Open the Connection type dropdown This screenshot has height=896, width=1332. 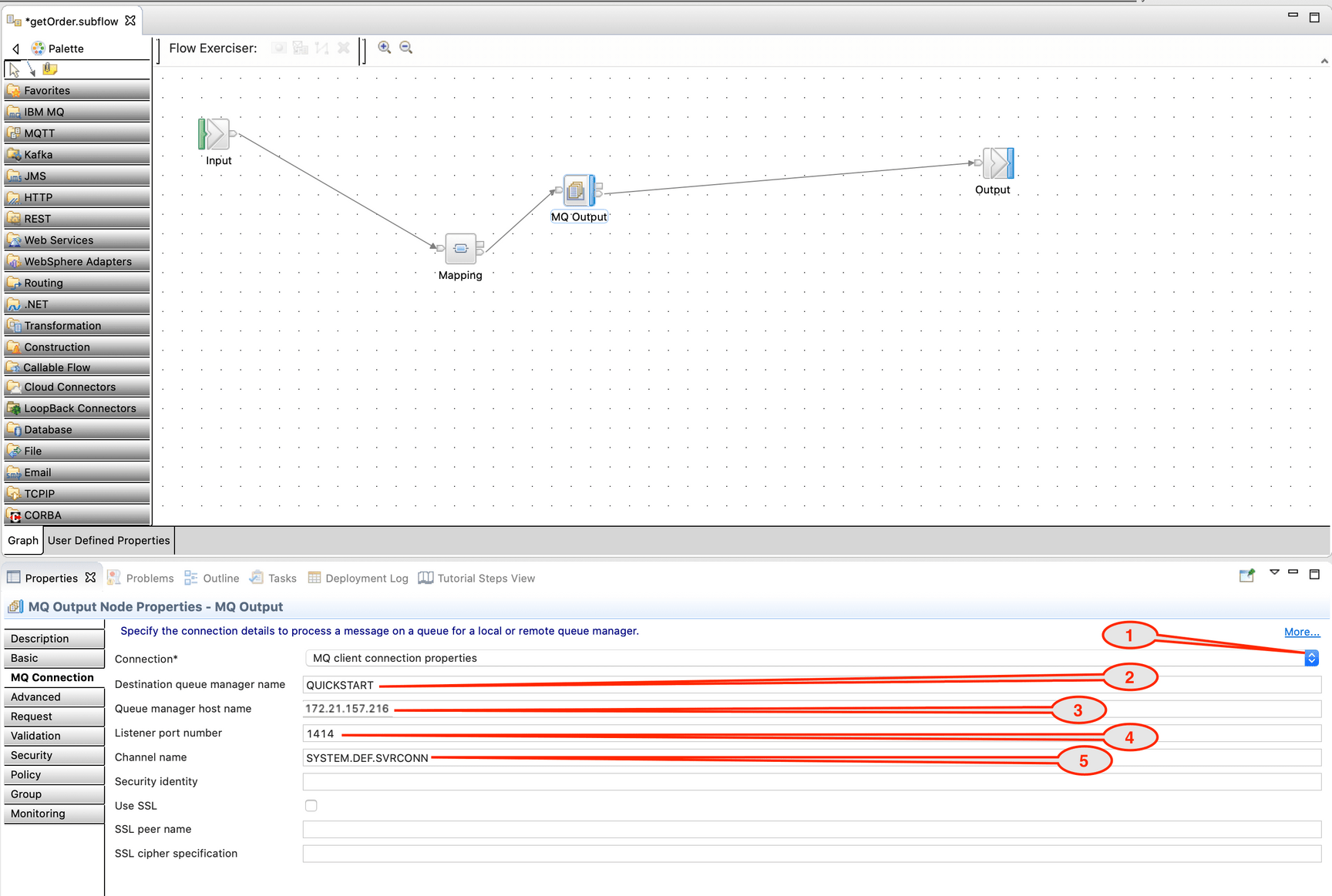tap(1311, 658)
